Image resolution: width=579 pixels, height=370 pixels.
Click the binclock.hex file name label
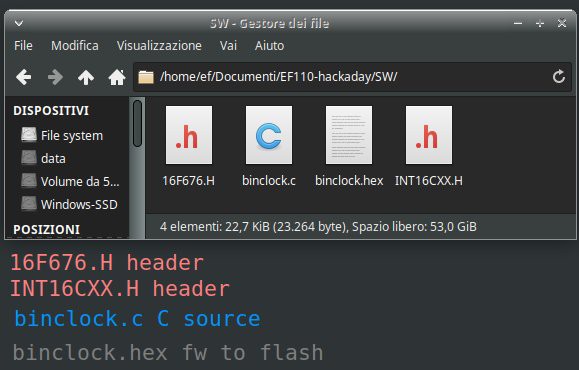click(349, 181)
